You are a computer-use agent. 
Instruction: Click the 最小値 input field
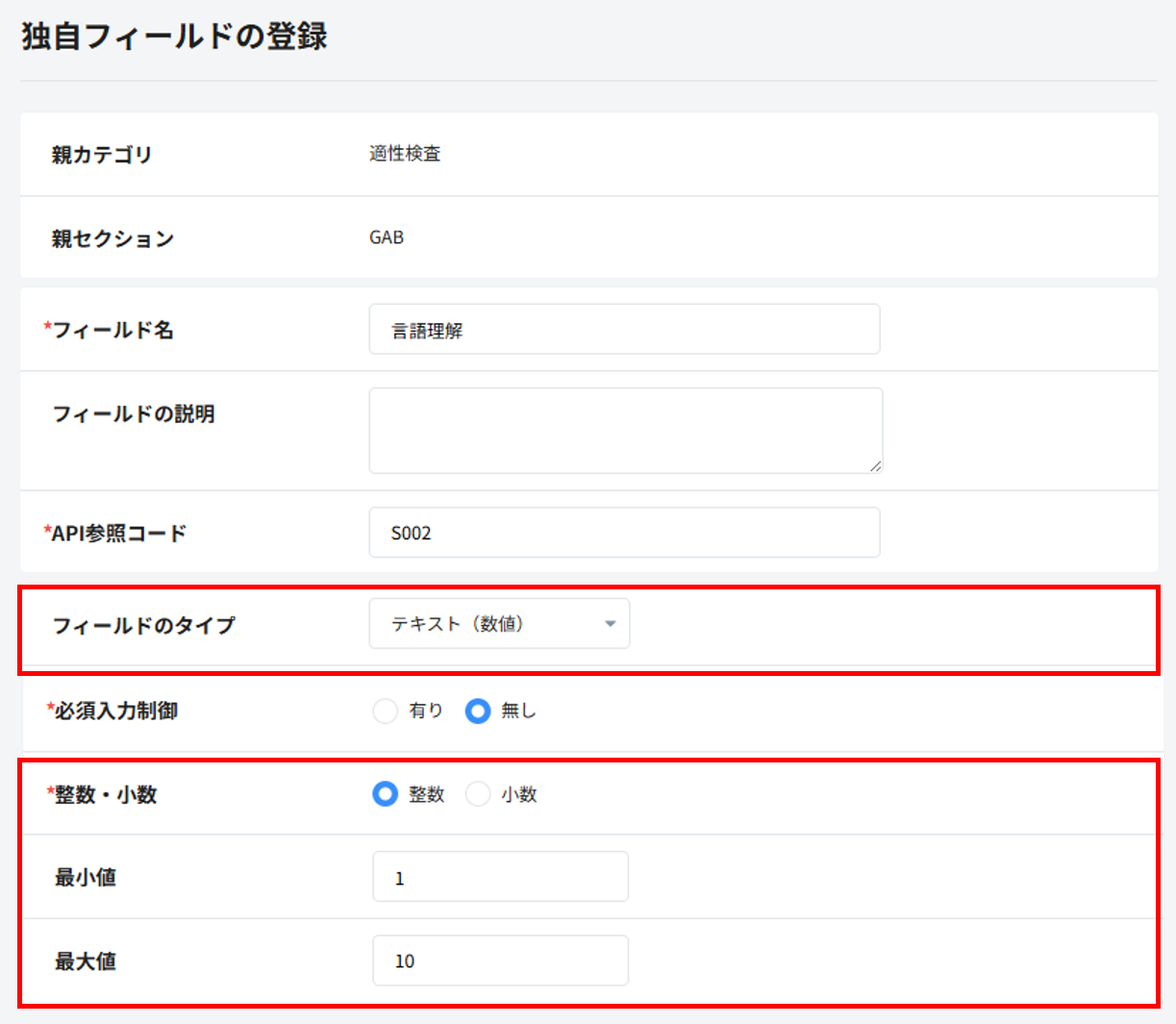(500, 877)
